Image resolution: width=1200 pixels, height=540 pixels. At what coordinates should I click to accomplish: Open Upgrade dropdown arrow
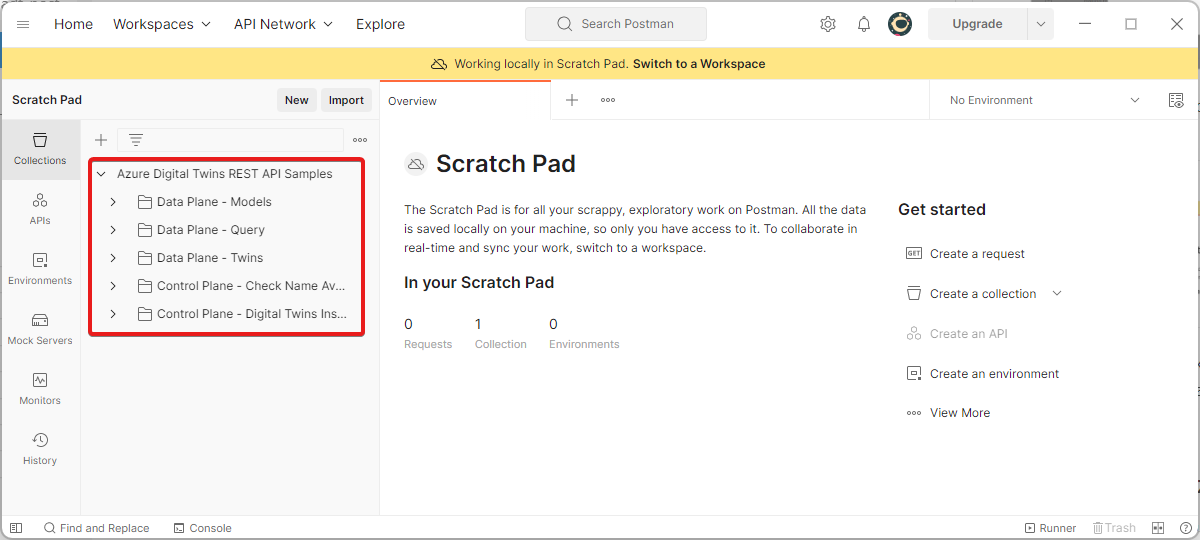[1041, 24]
